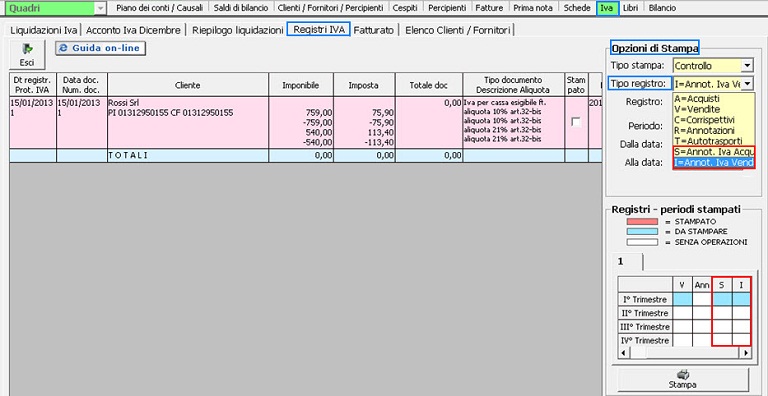Screen dimensions: 768x396
Task: Click the TOTALI row label
Action: (128, 155)
